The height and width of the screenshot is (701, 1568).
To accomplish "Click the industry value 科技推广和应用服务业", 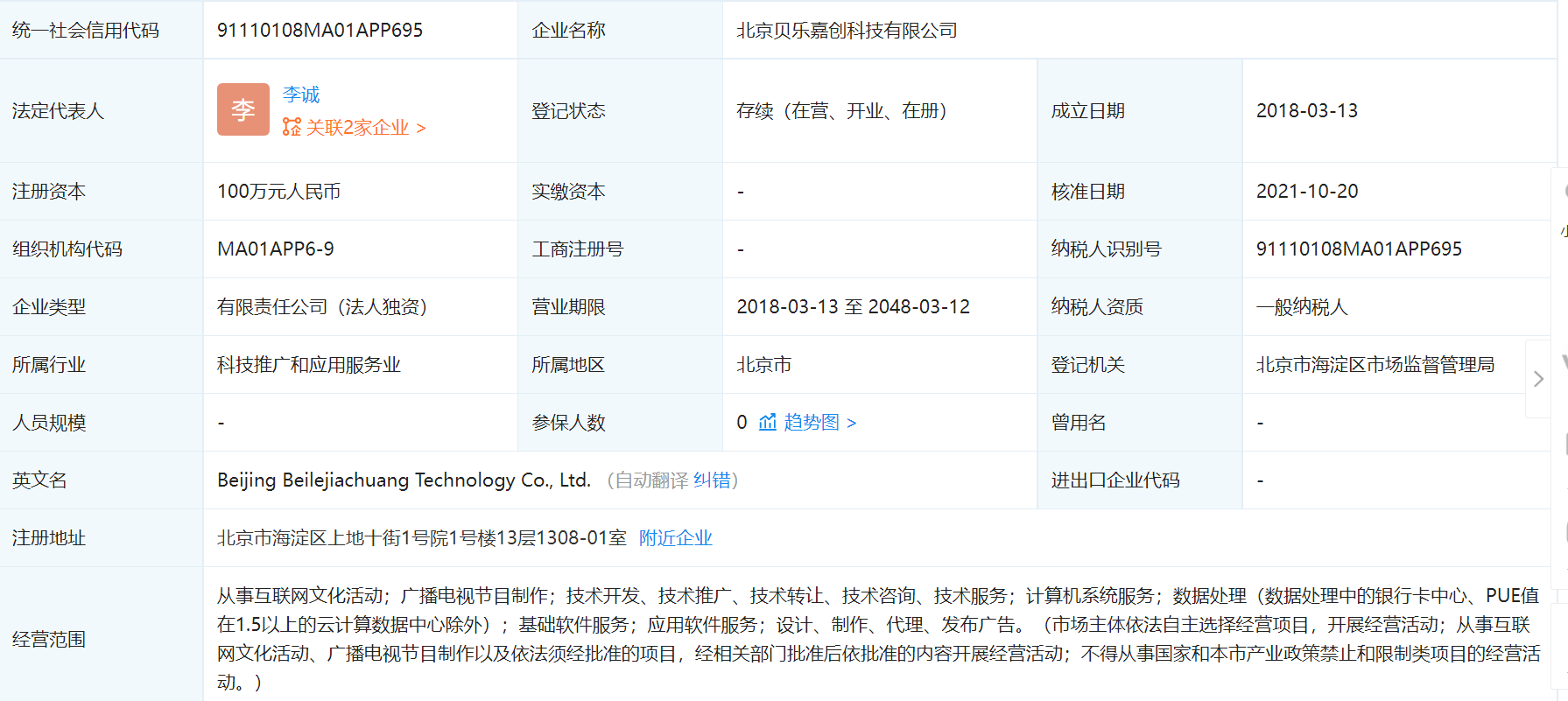I will coord(308,365).
